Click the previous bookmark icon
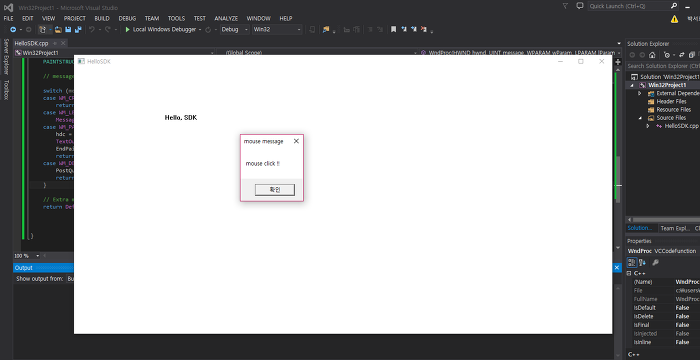 pyautogui.click(x=404, y=29)
